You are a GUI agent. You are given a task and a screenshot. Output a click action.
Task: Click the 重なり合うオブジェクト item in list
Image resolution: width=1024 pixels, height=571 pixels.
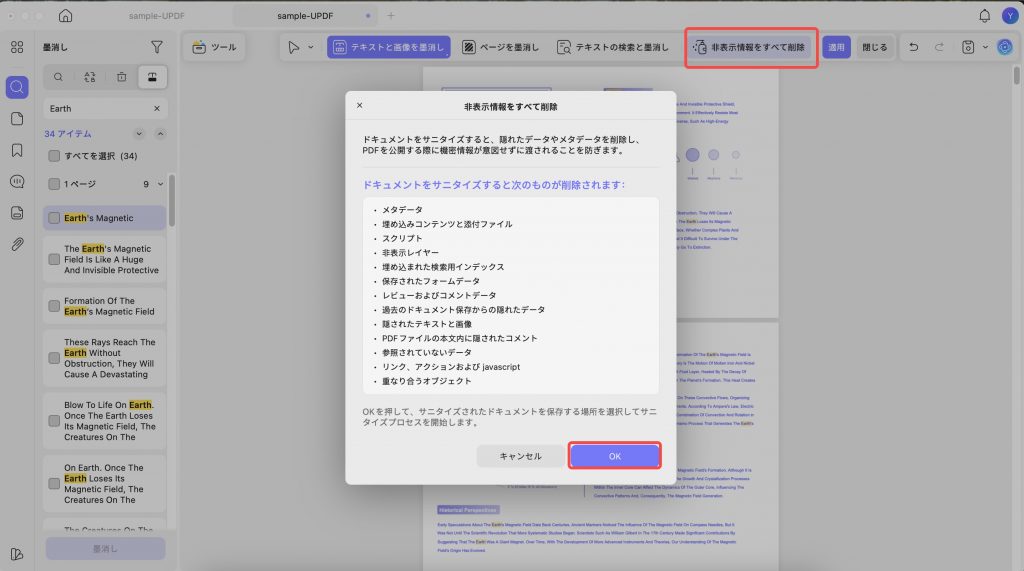point(426,381)
